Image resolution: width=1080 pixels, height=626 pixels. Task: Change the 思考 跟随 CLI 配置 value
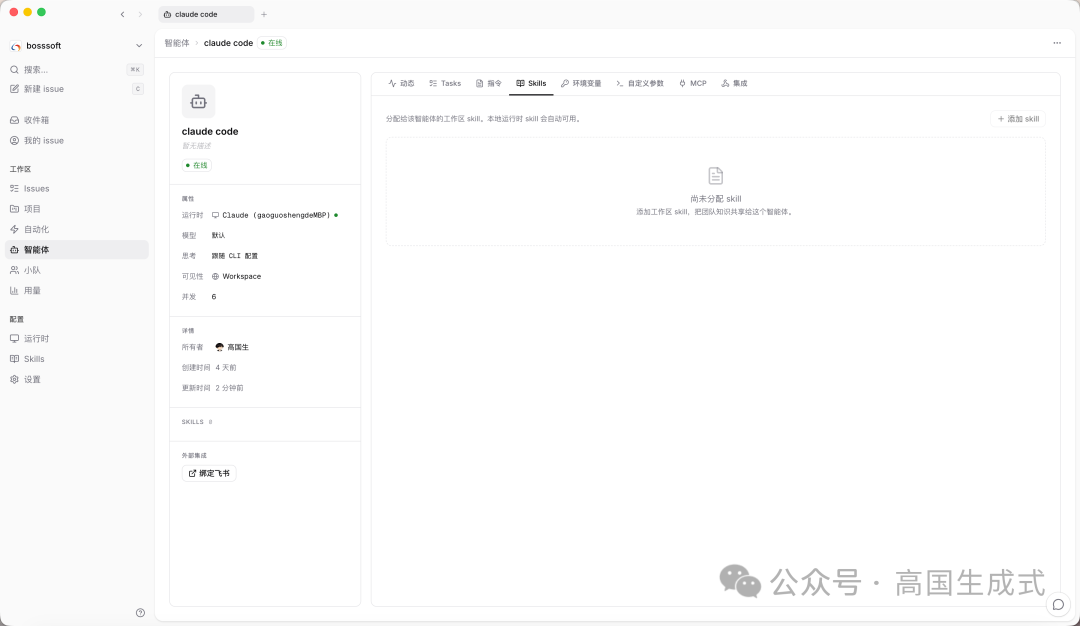pos(234,256)
